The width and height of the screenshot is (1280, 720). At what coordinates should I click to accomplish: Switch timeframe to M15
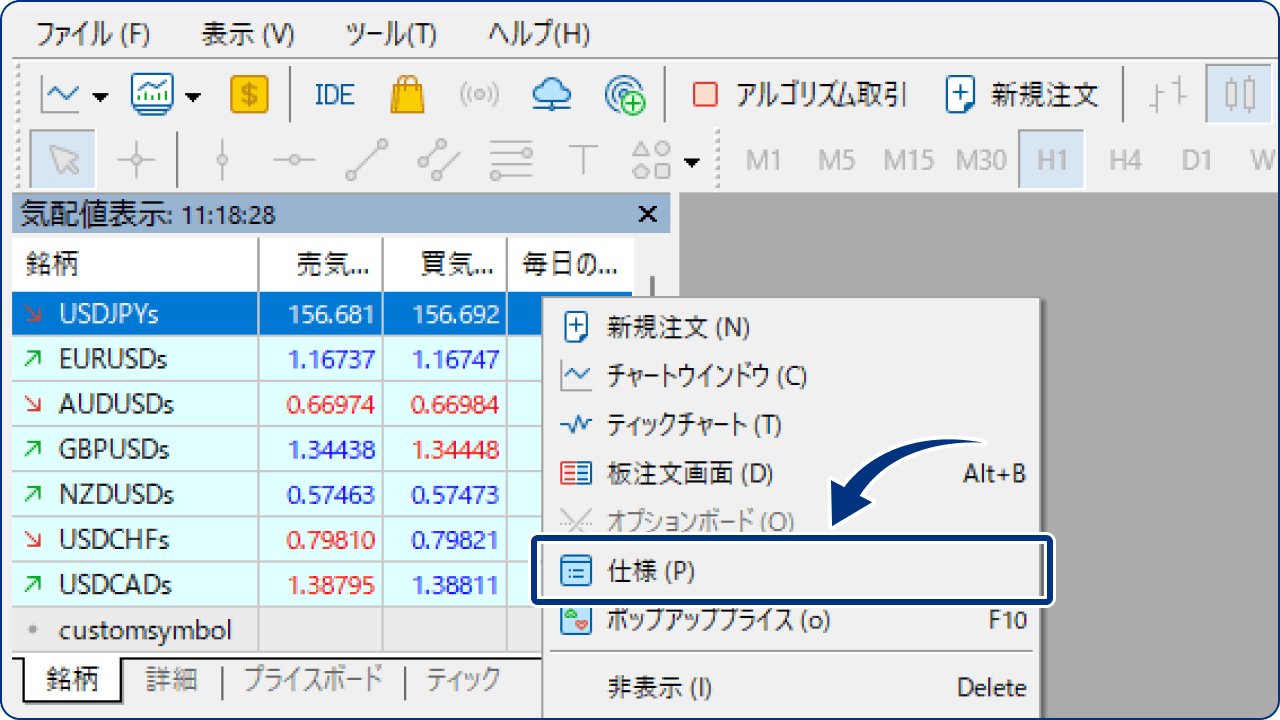908,159
